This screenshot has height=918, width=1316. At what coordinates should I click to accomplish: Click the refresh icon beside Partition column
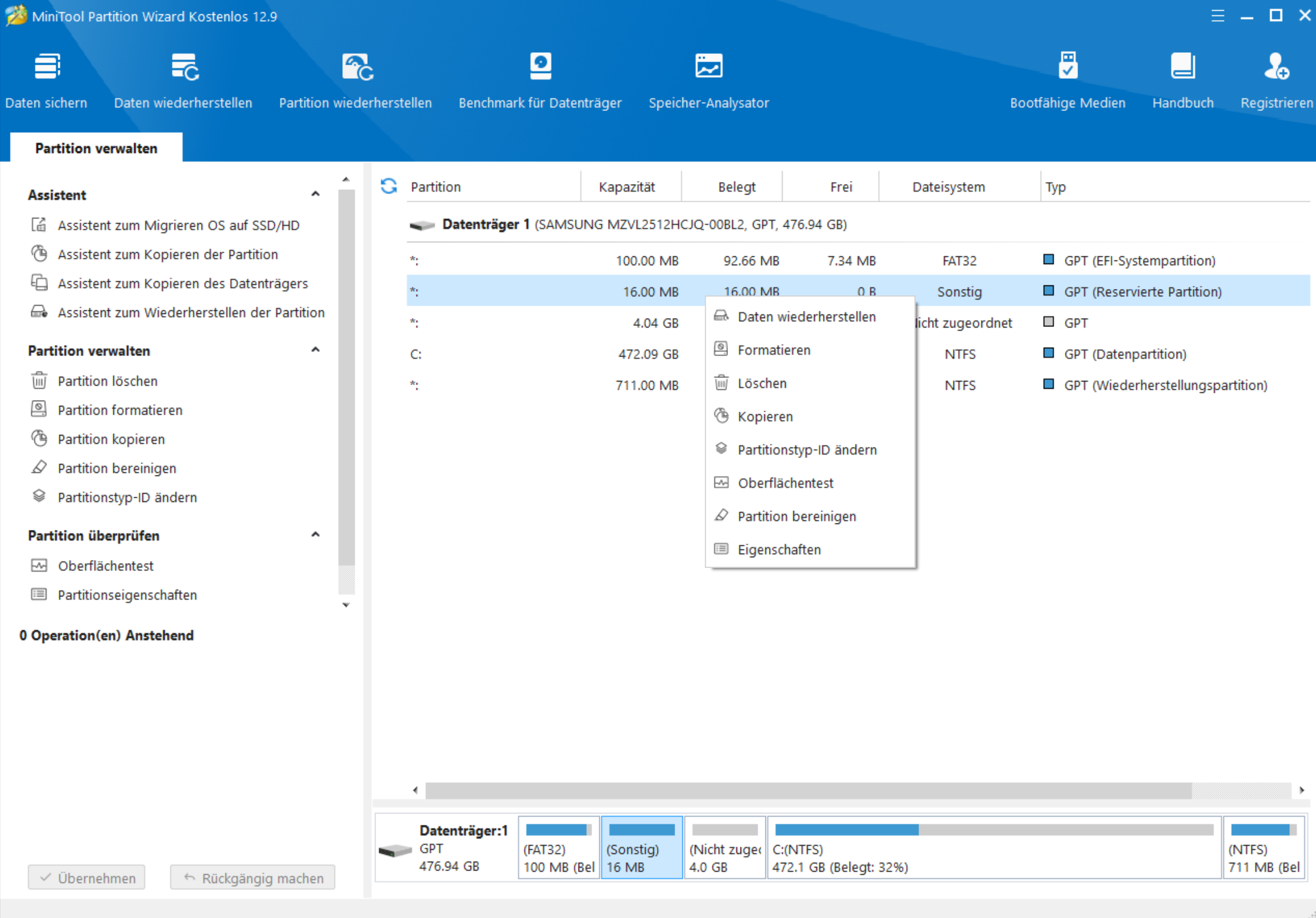pos(389,186)
